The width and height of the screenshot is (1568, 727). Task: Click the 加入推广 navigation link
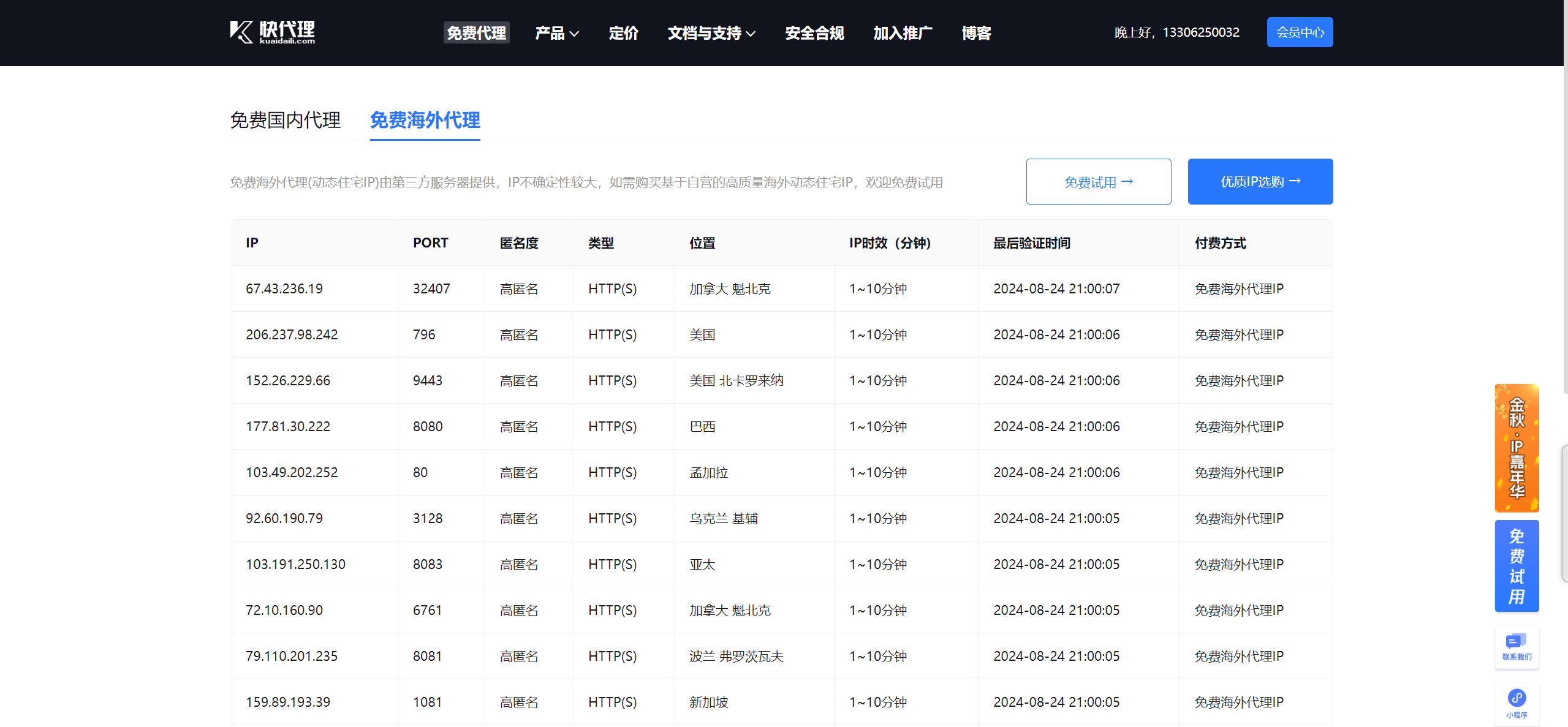pos(903,33)
